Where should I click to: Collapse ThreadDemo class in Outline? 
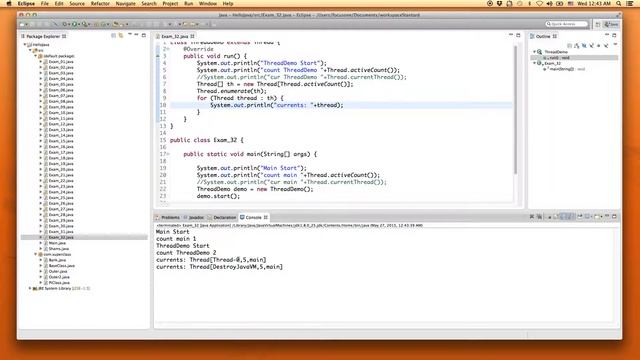[x=534, y=52]
